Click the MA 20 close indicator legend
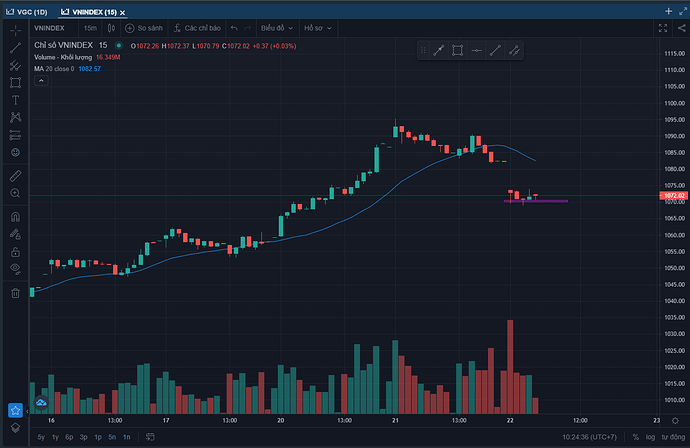The height and width of the screenshot is (448, 690). (67, 69)
